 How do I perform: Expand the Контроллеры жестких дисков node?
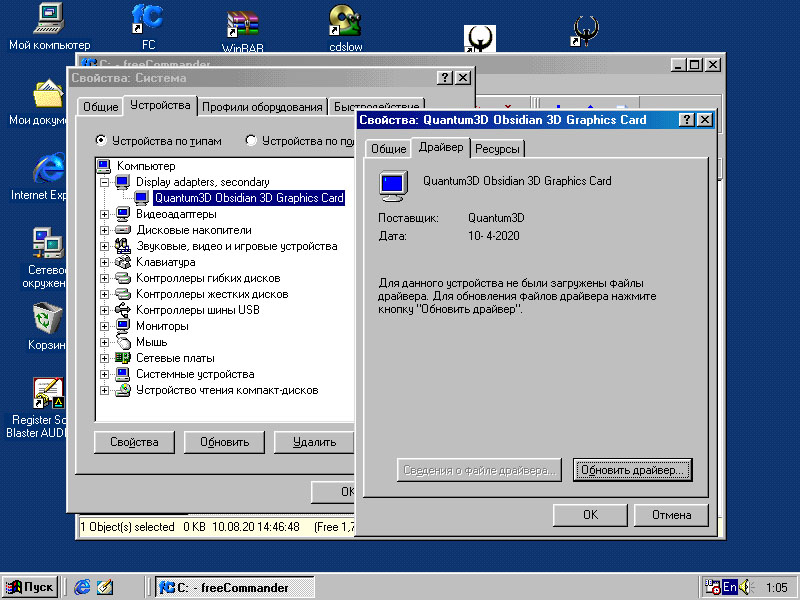105,294
